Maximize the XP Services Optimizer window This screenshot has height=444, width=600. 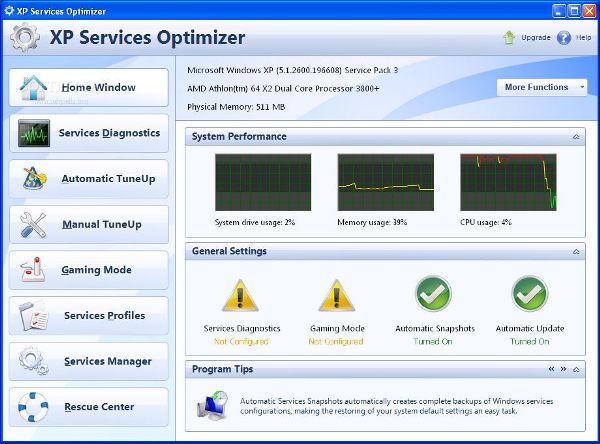point(574,11)
